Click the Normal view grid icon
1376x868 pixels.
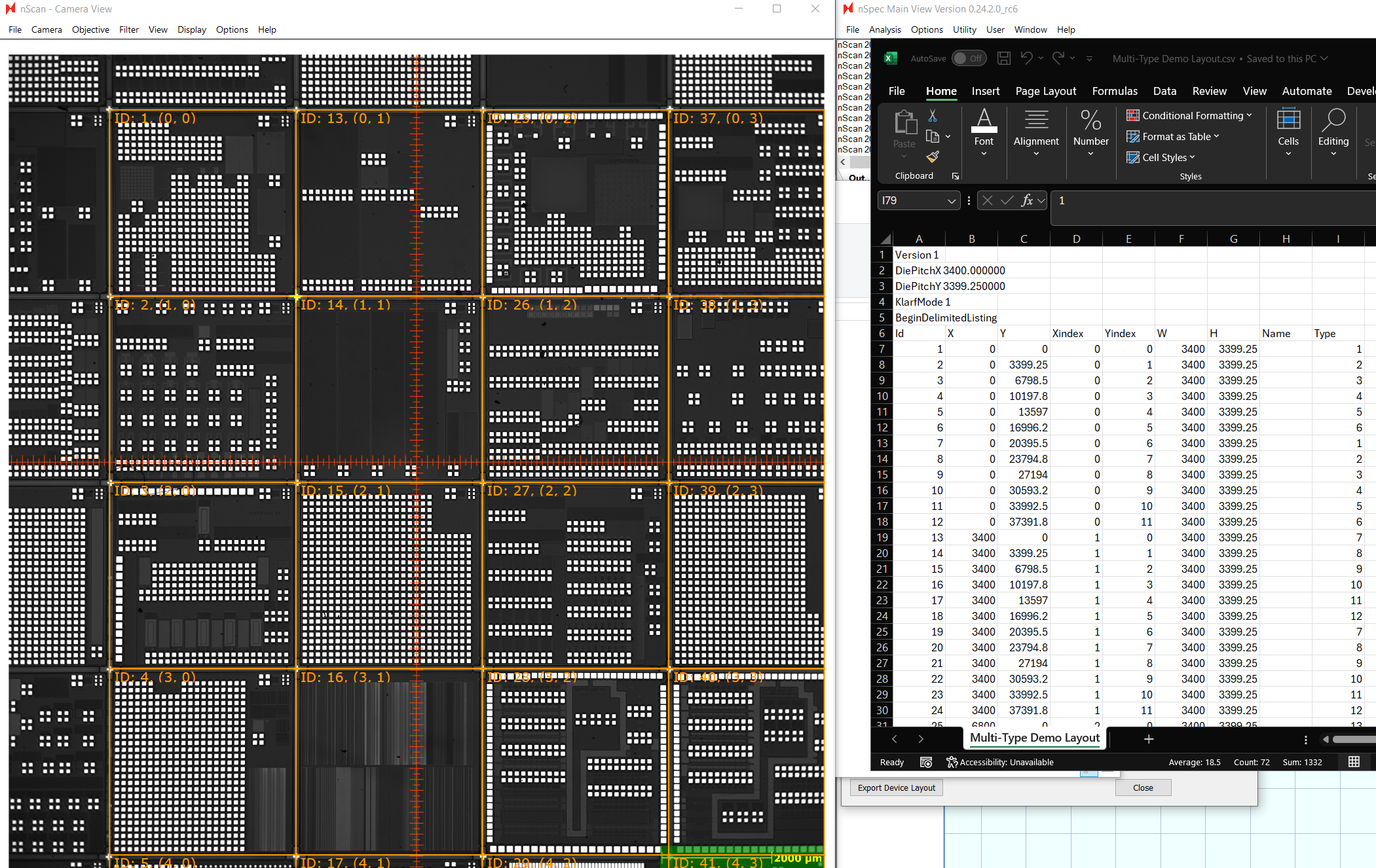pos(1354,762)
